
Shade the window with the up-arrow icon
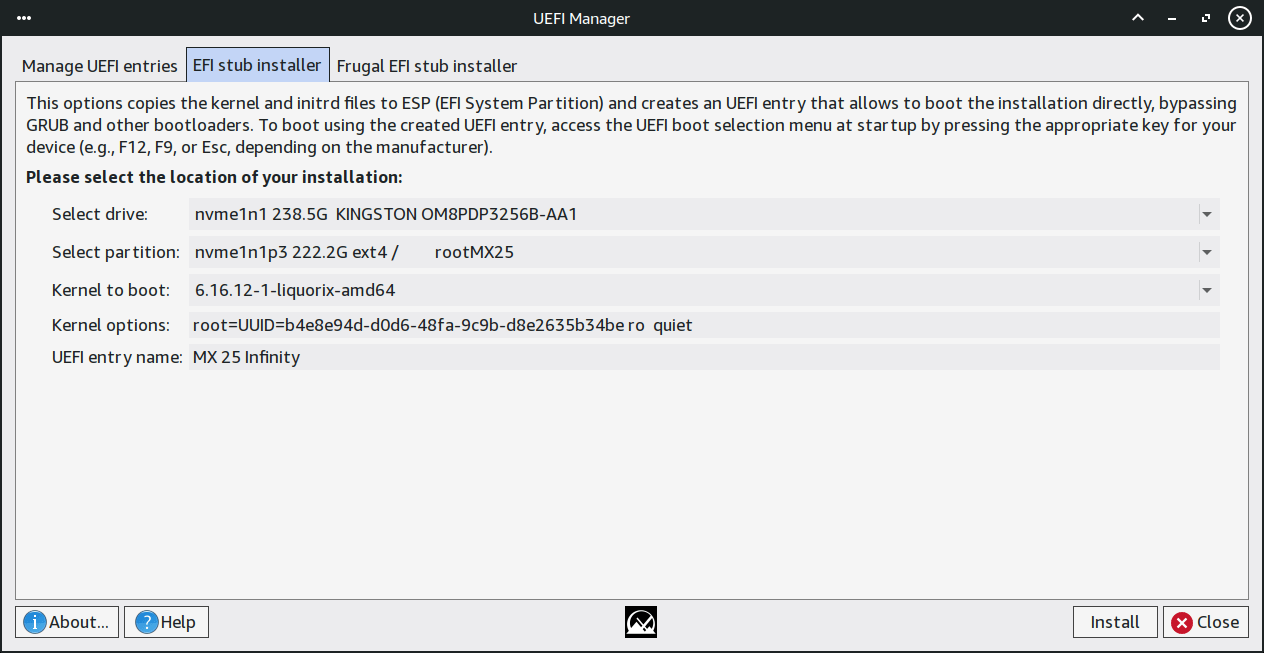point(1137,18)
